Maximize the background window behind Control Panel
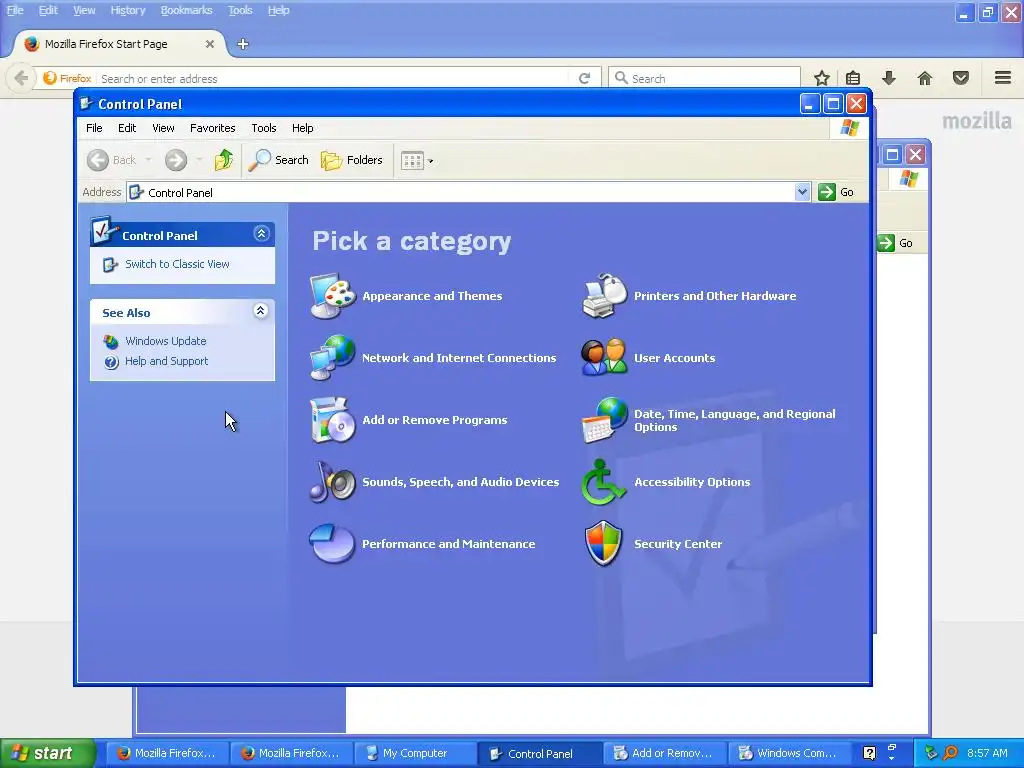This screenshot has width=1024, height=768. click(x=892, y=155)
